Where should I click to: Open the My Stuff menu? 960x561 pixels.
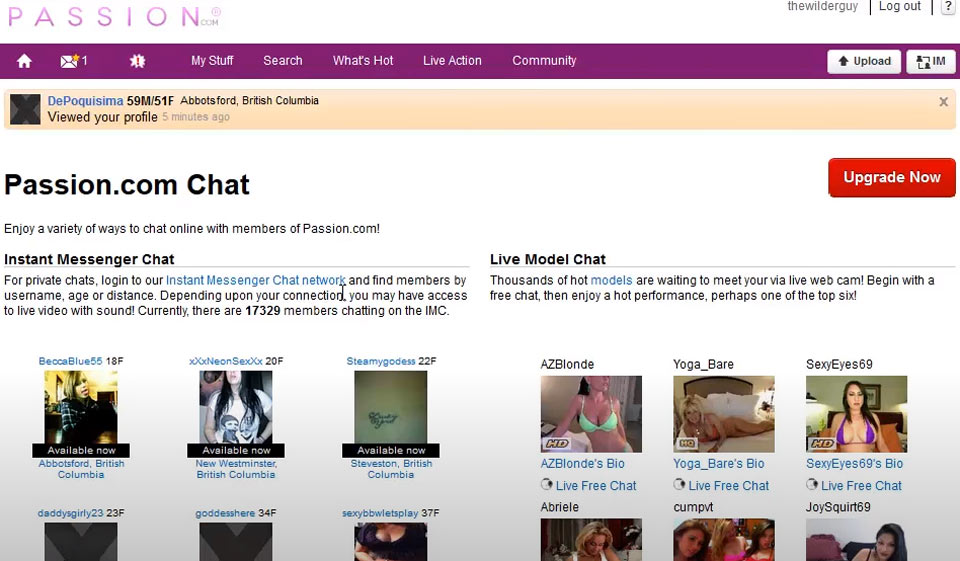212,61
